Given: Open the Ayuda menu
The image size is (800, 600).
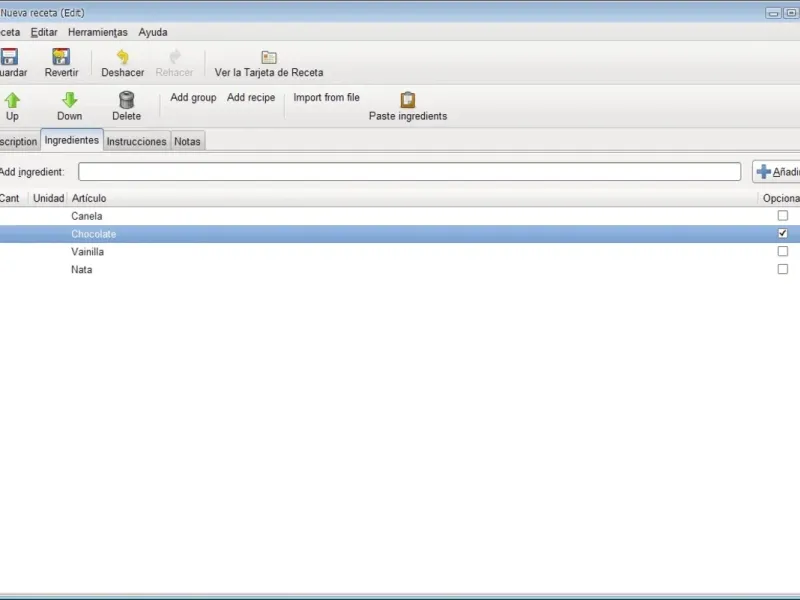Looking at the screenshot, I should (153, 32).
